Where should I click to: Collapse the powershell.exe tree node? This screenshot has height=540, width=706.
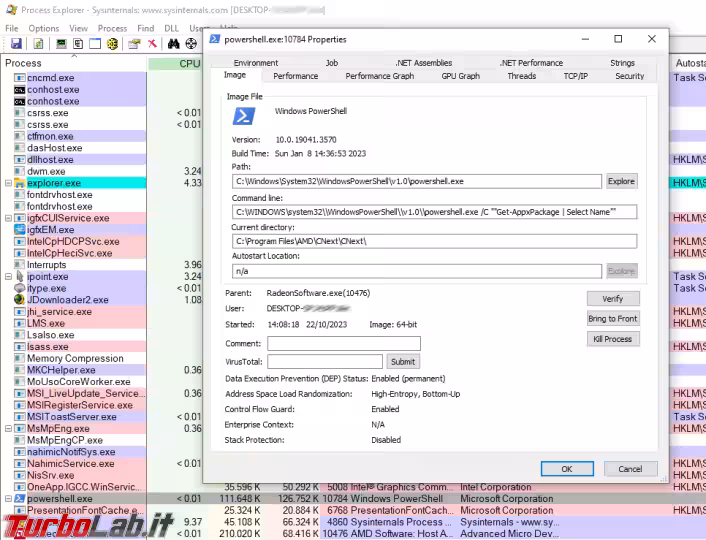[x=8, y=499]
